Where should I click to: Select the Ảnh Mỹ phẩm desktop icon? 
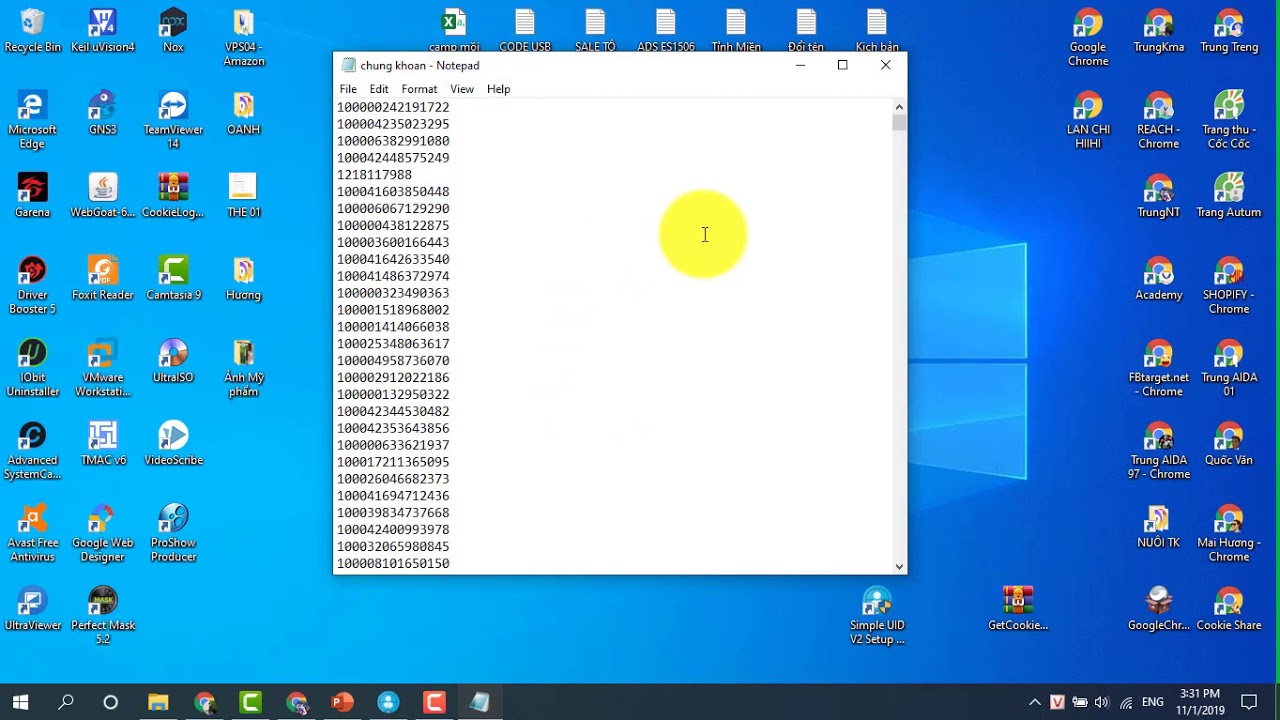tap(244, 368)
